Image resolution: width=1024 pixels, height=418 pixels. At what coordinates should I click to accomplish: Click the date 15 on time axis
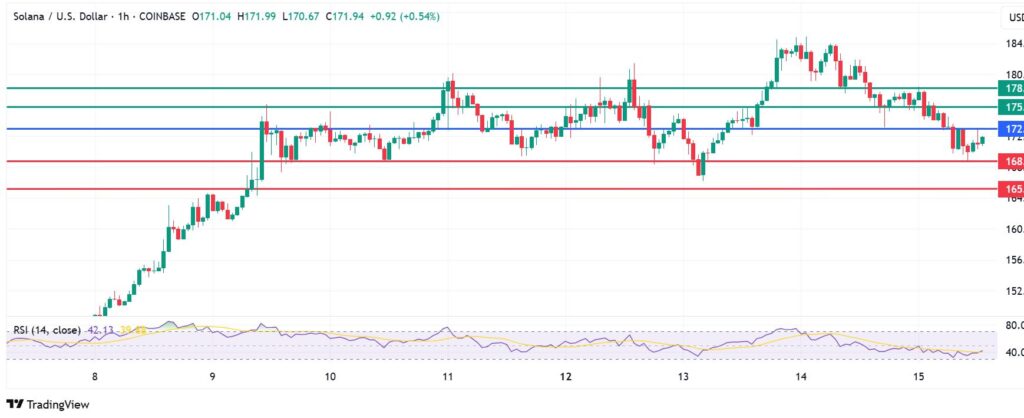[919, 377]
